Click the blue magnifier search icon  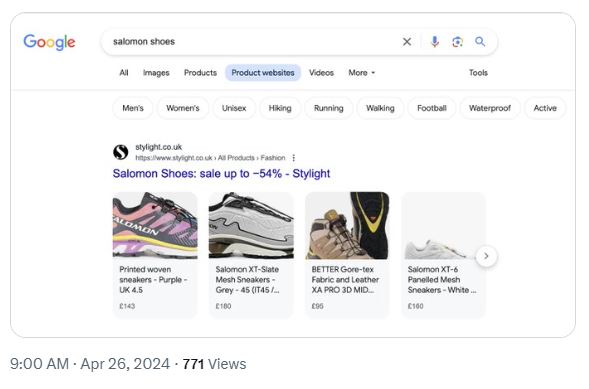(x=480, y=42)
